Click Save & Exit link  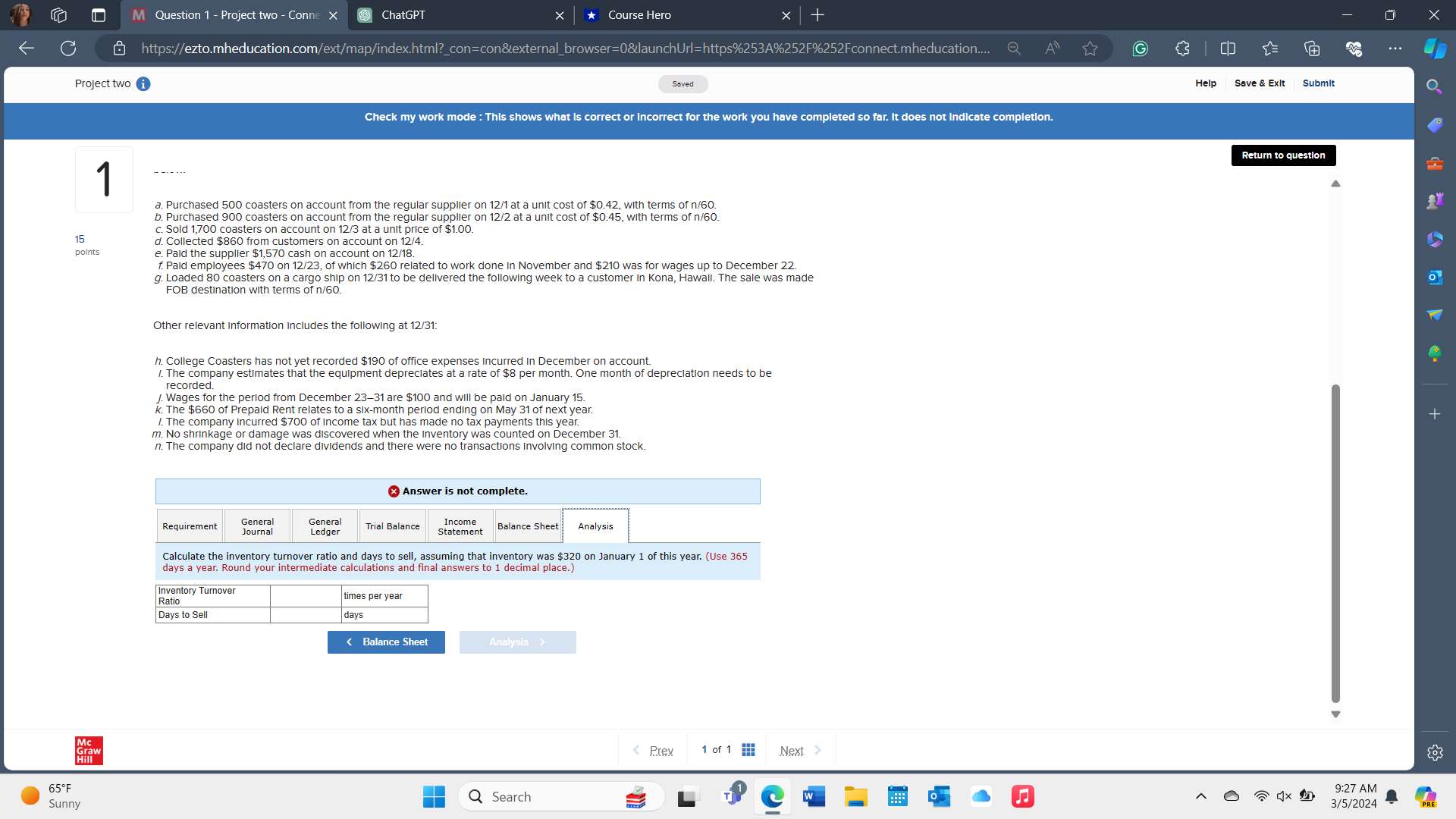pos(1259,83)
